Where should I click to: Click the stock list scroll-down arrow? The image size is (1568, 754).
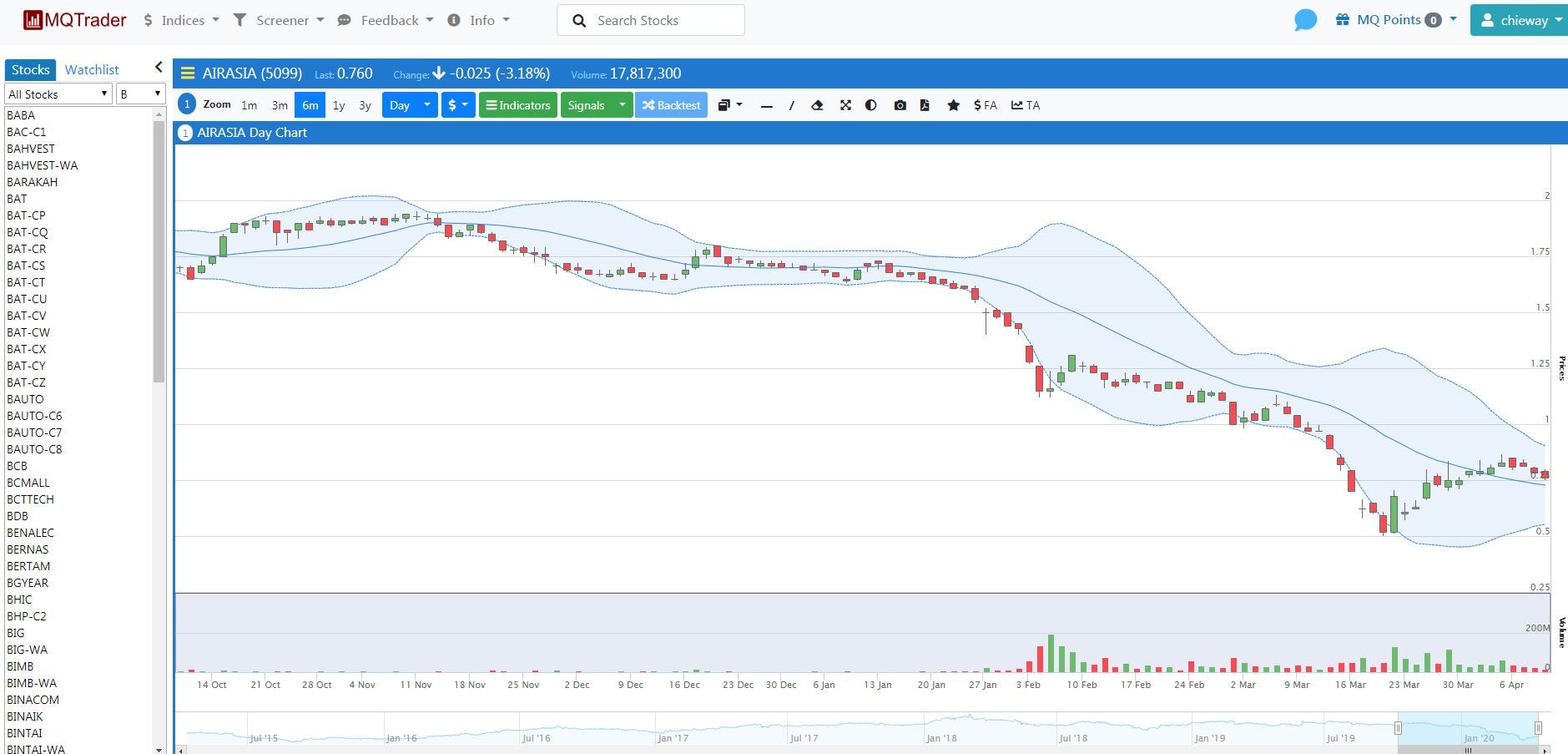[159, 749]
